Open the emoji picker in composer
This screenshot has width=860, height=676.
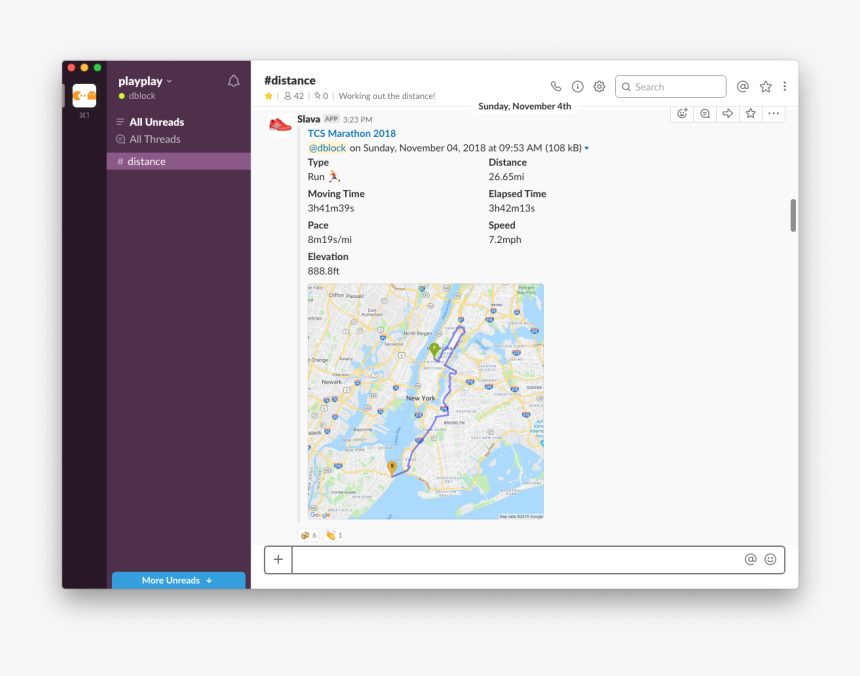pyautogui.click(x=771, y=559)
